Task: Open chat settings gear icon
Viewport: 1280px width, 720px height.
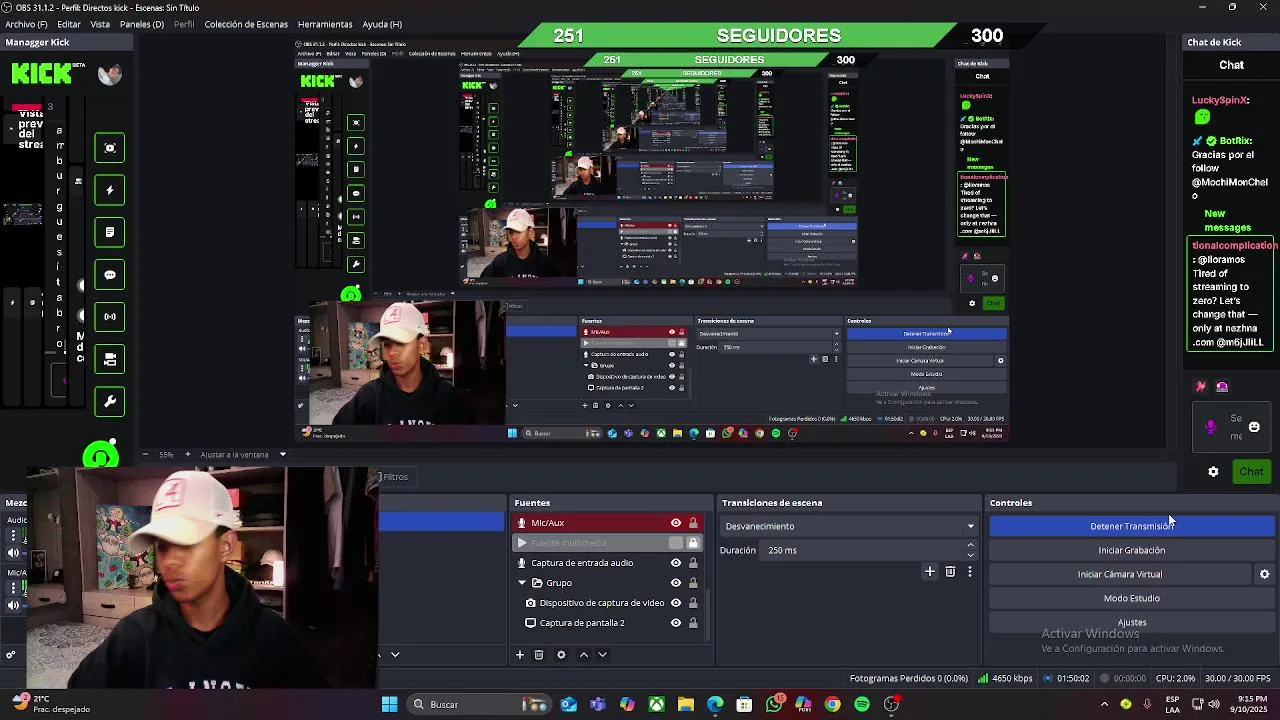Action: pyautogui.click(x=1213, y=472)
